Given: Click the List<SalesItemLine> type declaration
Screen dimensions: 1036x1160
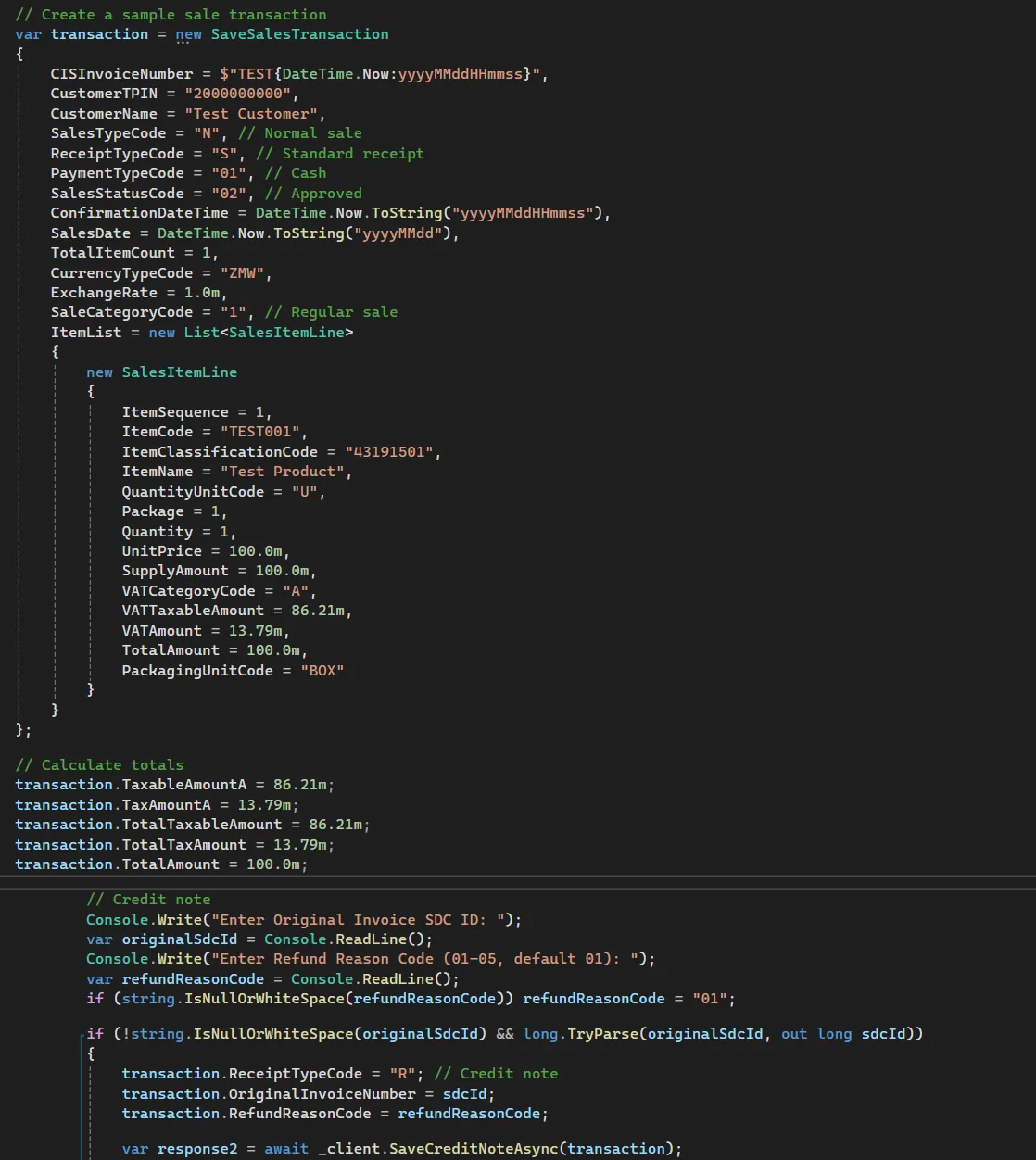Looking at the screenshot, I should pyautogui.click(x=268, y=333).
